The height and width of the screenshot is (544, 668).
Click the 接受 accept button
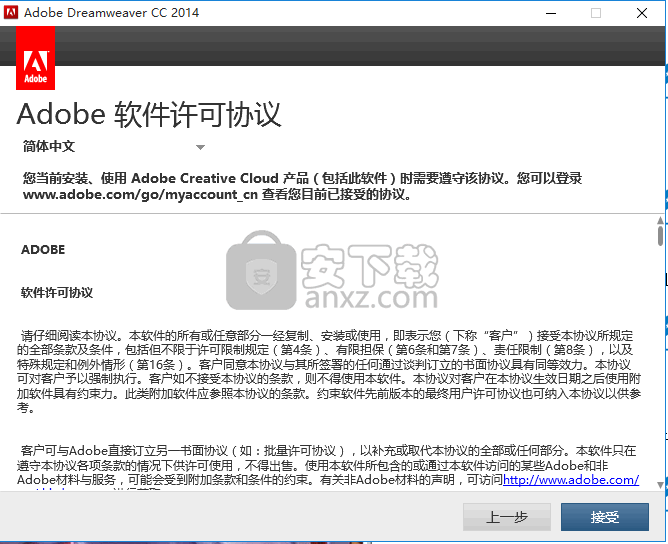click(x=605, y=517)
